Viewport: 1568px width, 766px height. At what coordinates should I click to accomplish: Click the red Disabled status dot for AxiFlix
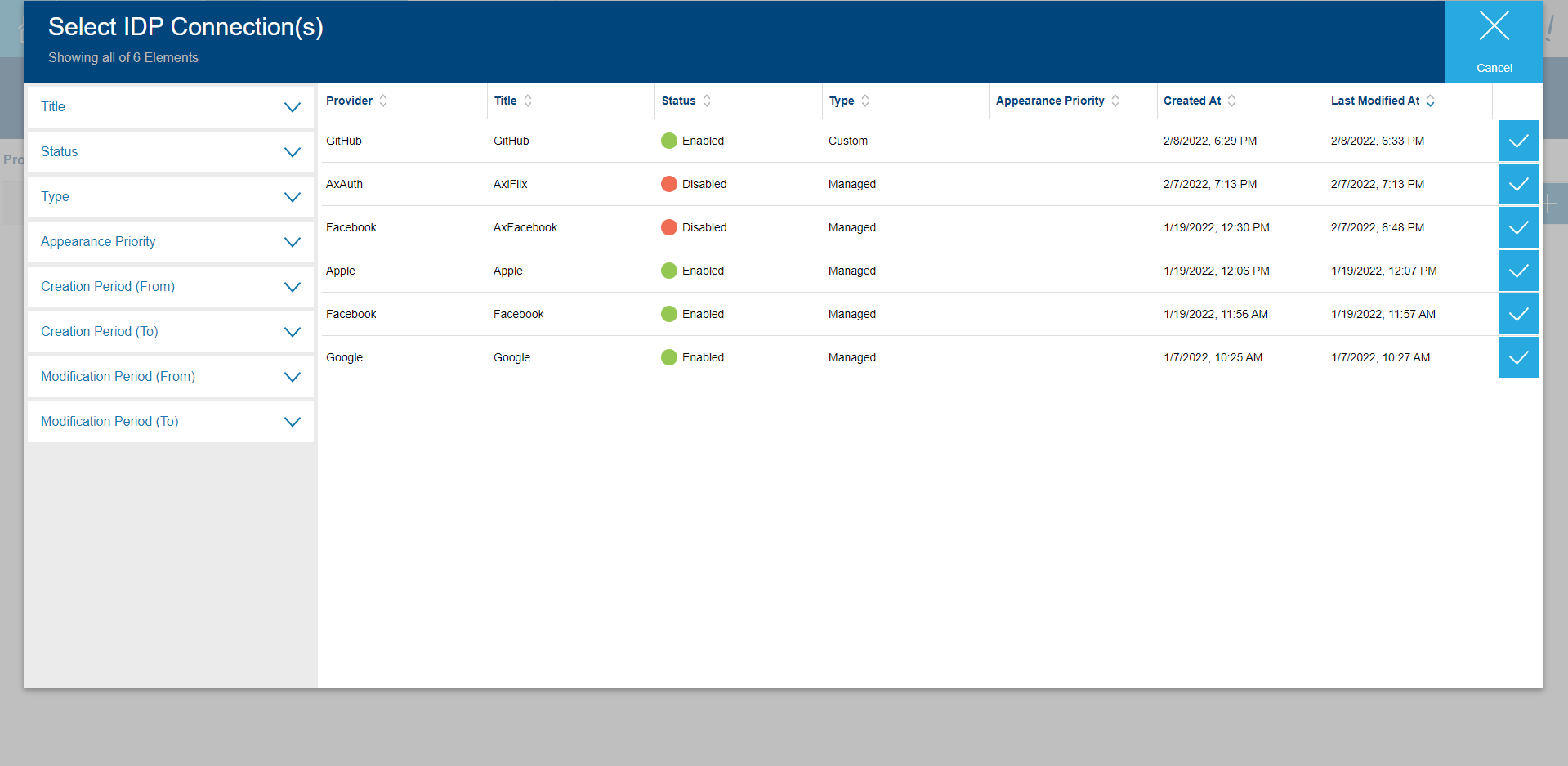(670, 184)
